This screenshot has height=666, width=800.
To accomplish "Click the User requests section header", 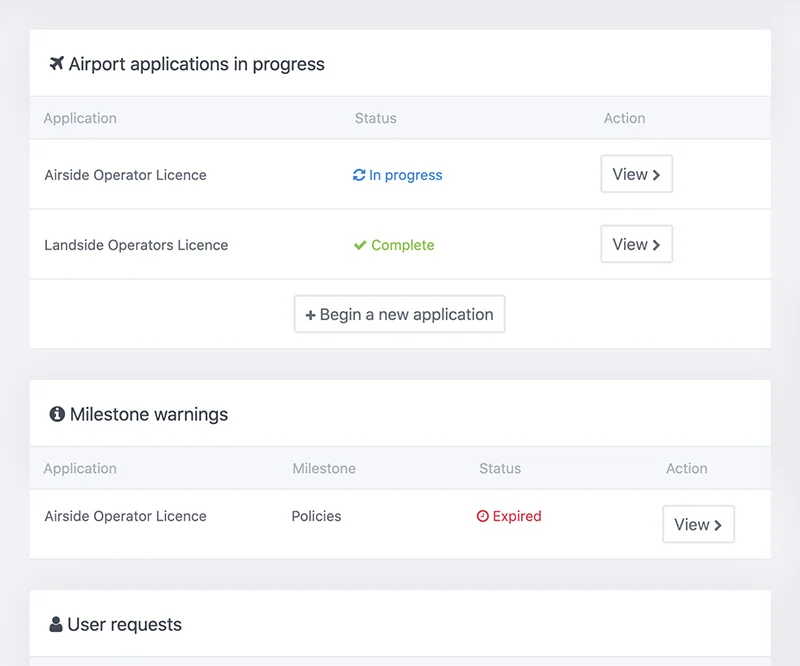I will pyautogui.click(x=125, y=624).
